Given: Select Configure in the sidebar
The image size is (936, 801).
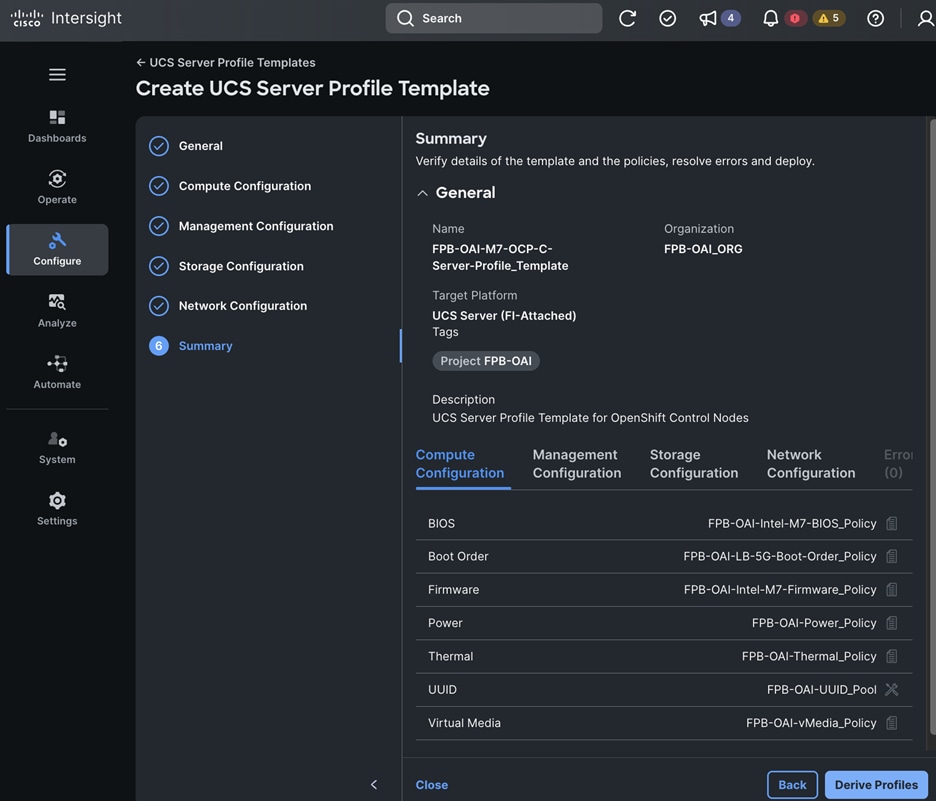Looking at the screenshot, I should (x=57, y=249).
